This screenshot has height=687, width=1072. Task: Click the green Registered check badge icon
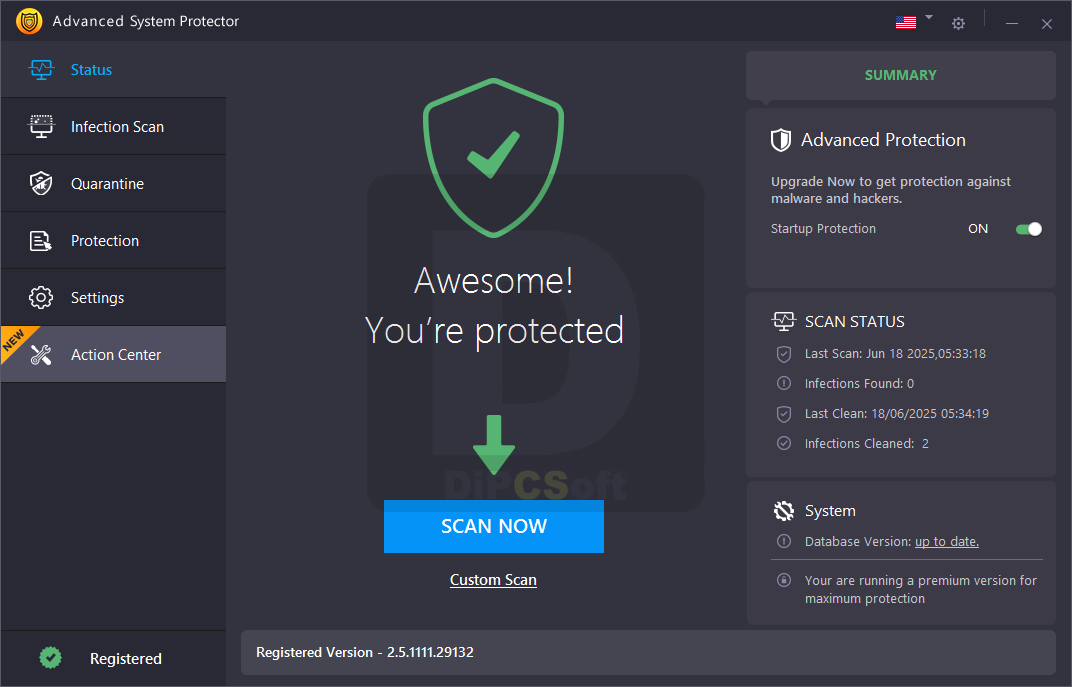[x=51, y=658]
